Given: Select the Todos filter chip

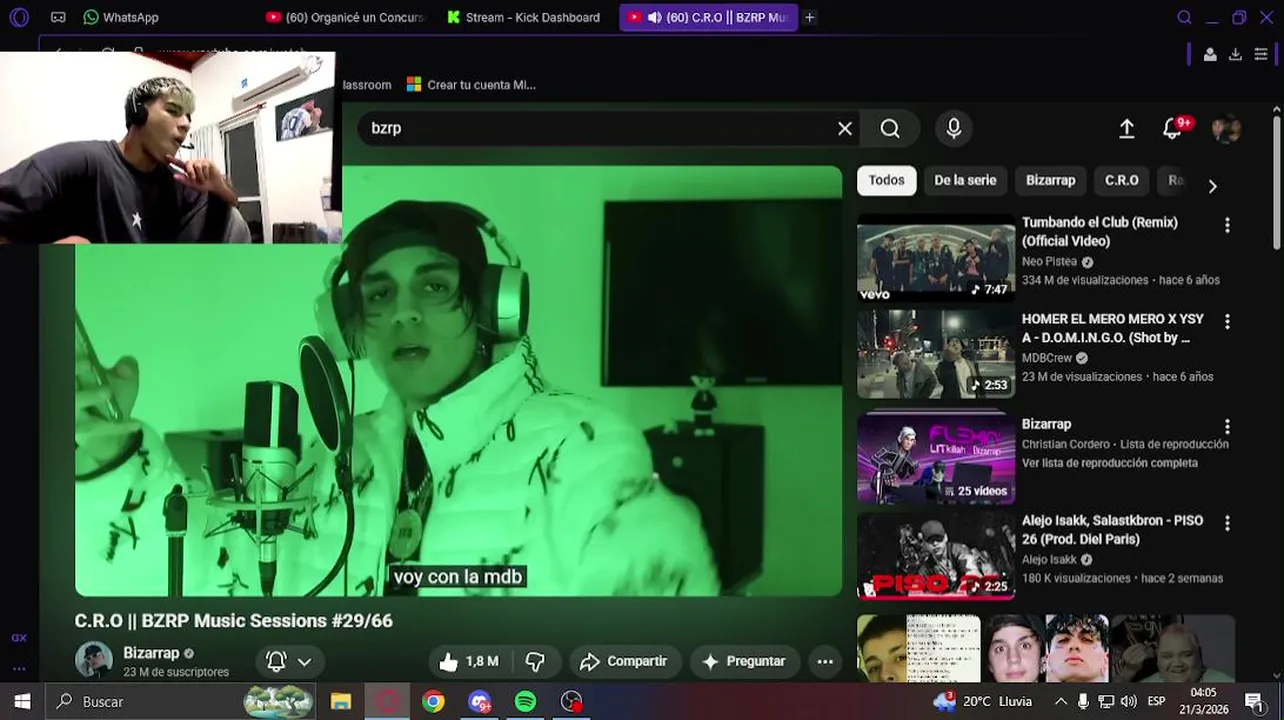Looking at the screenshot, I should pos(886,180).
